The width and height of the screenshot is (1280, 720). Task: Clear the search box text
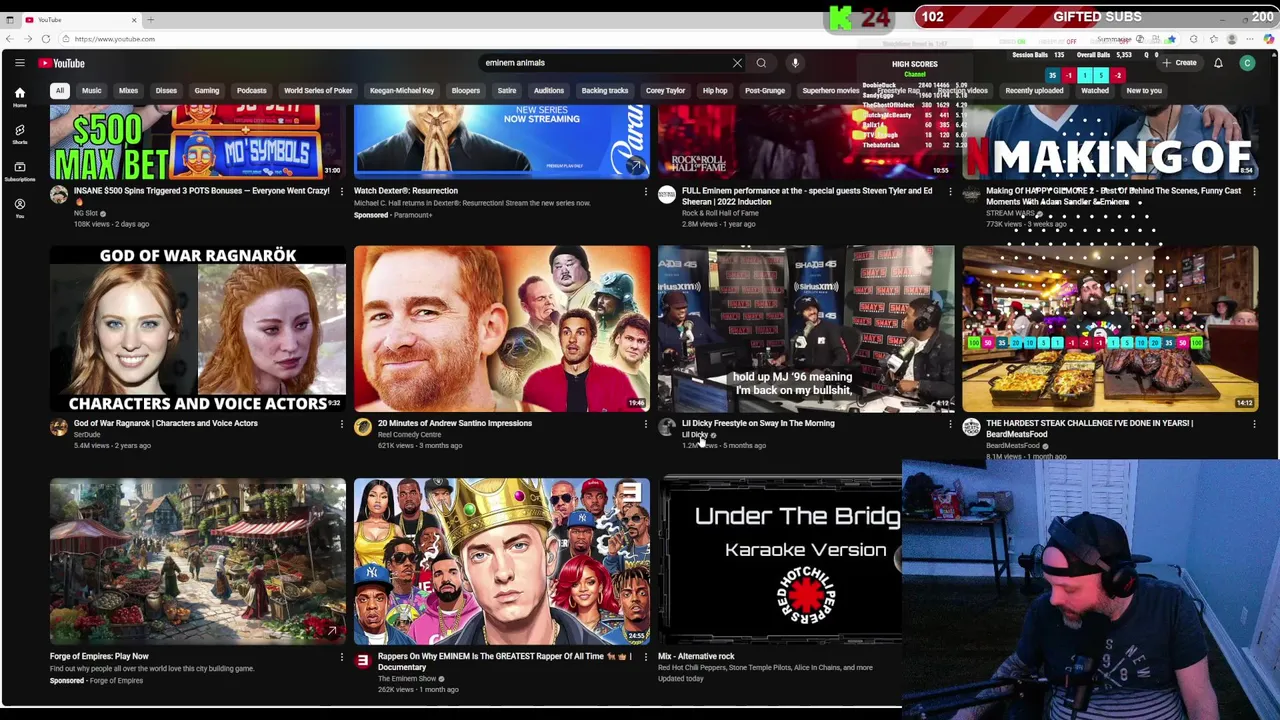tap(737, 63)
